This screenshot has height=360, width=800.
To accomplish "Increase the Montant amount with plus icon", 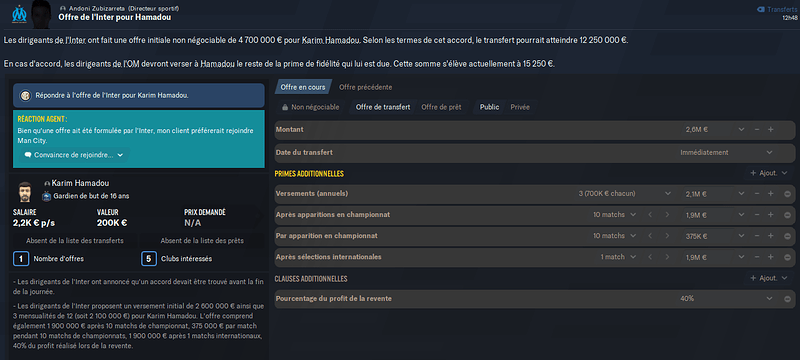I will tap(770, 130).
